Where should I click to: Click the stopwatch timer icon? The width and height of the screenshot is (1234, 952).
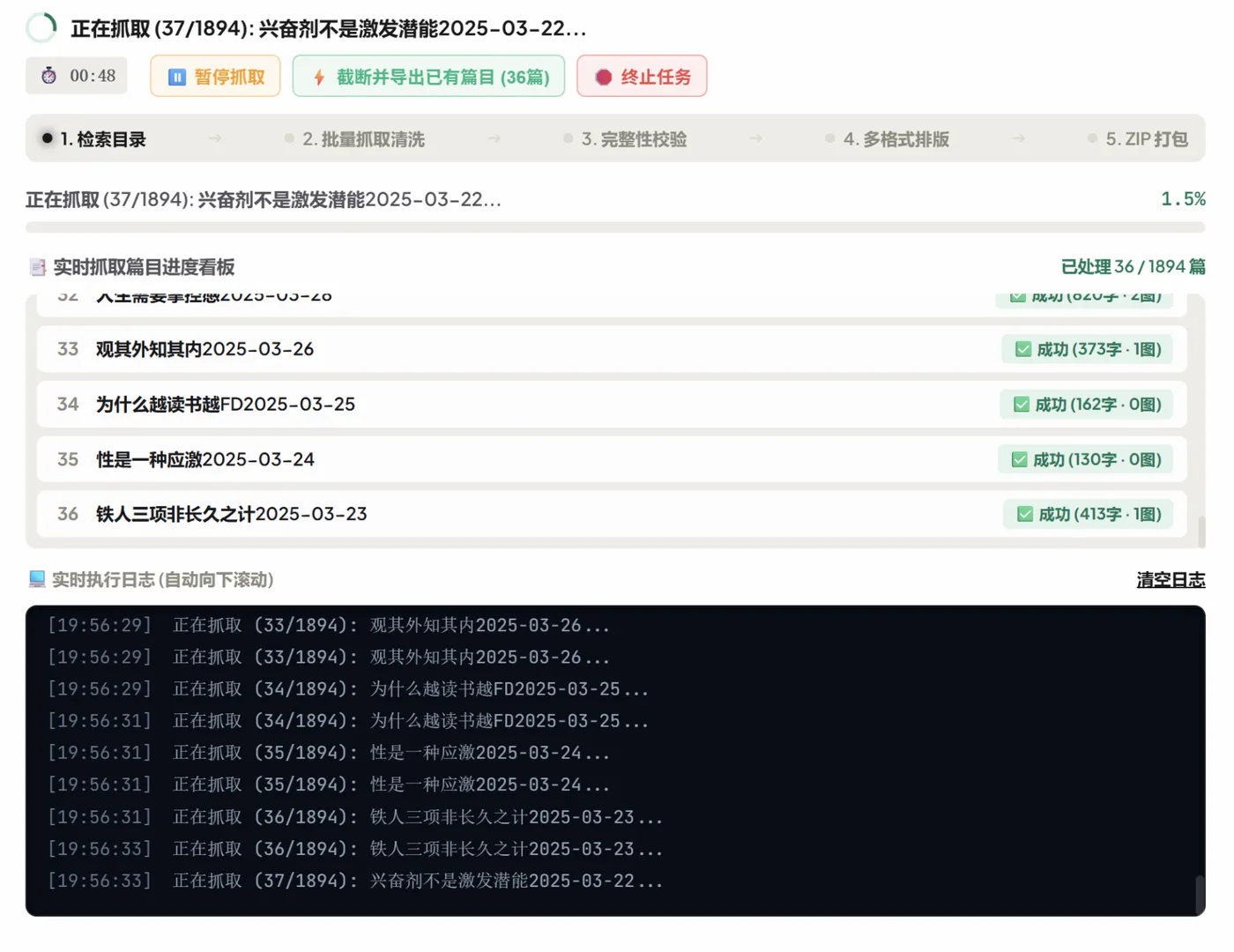pyautogui.click(x=49, y=76)
